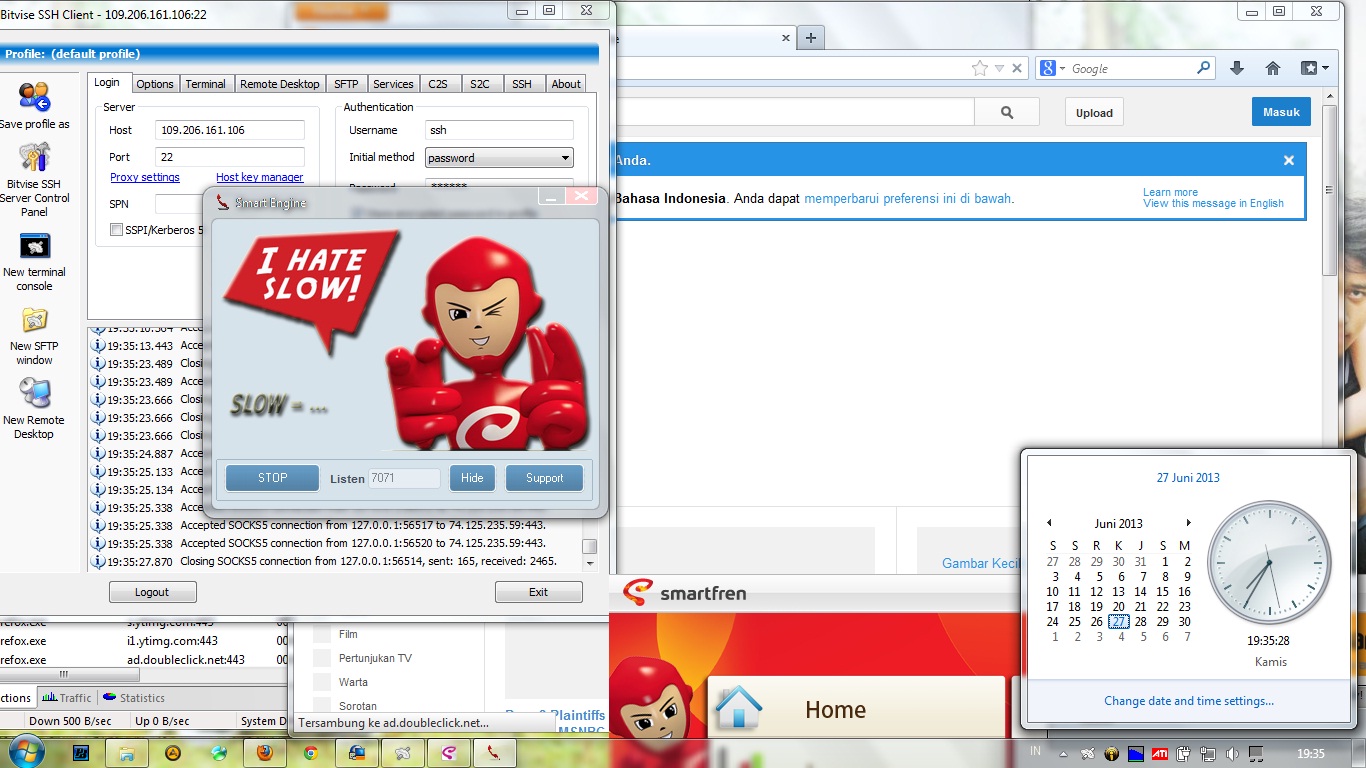The height and width of the screenshot is (768, 1366).
Task: Click the blue Masuk button
Action: [1281, 112]
